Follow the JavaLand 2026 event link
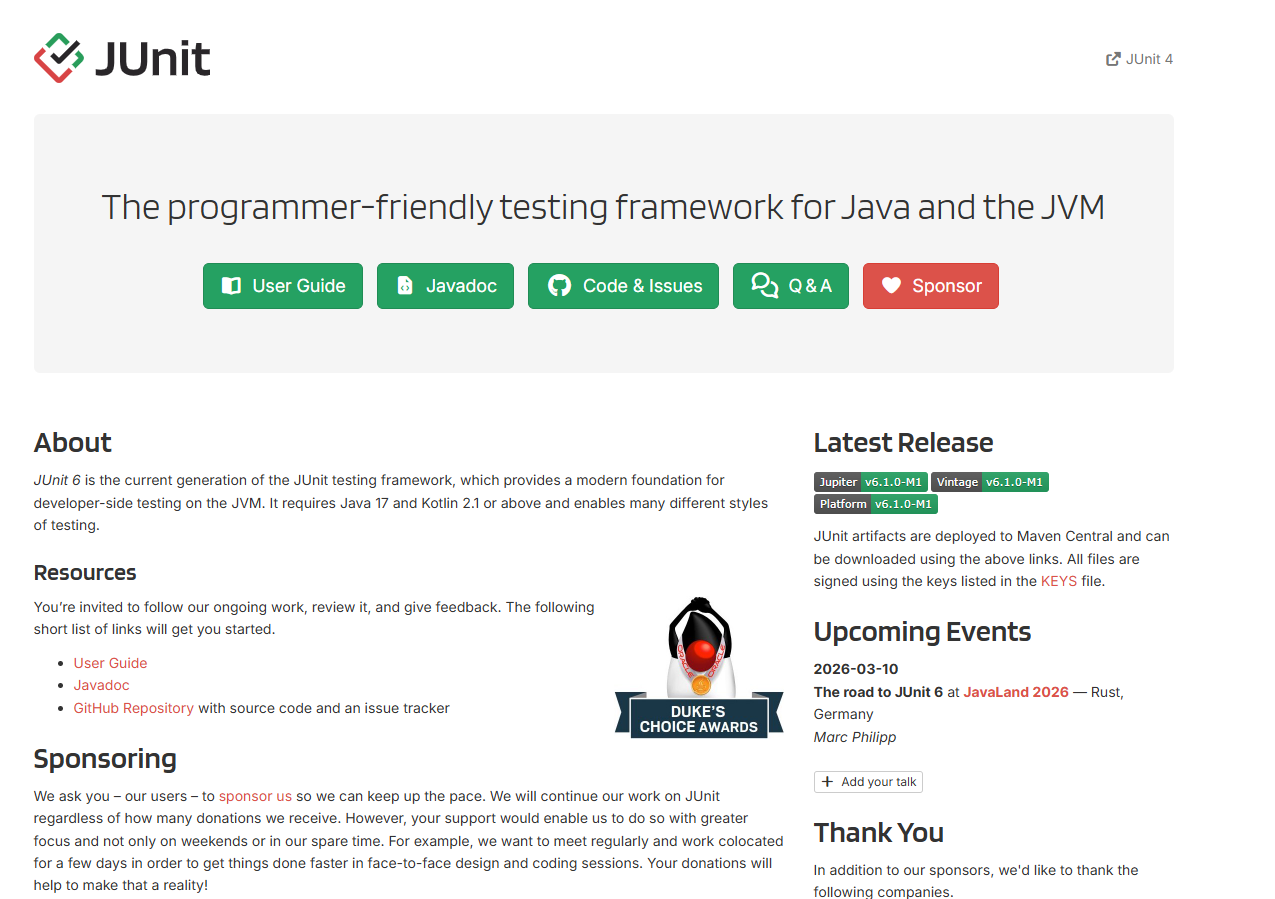Image resolution: width=1275 pixels, height=899 pixels. (1015, 692)
